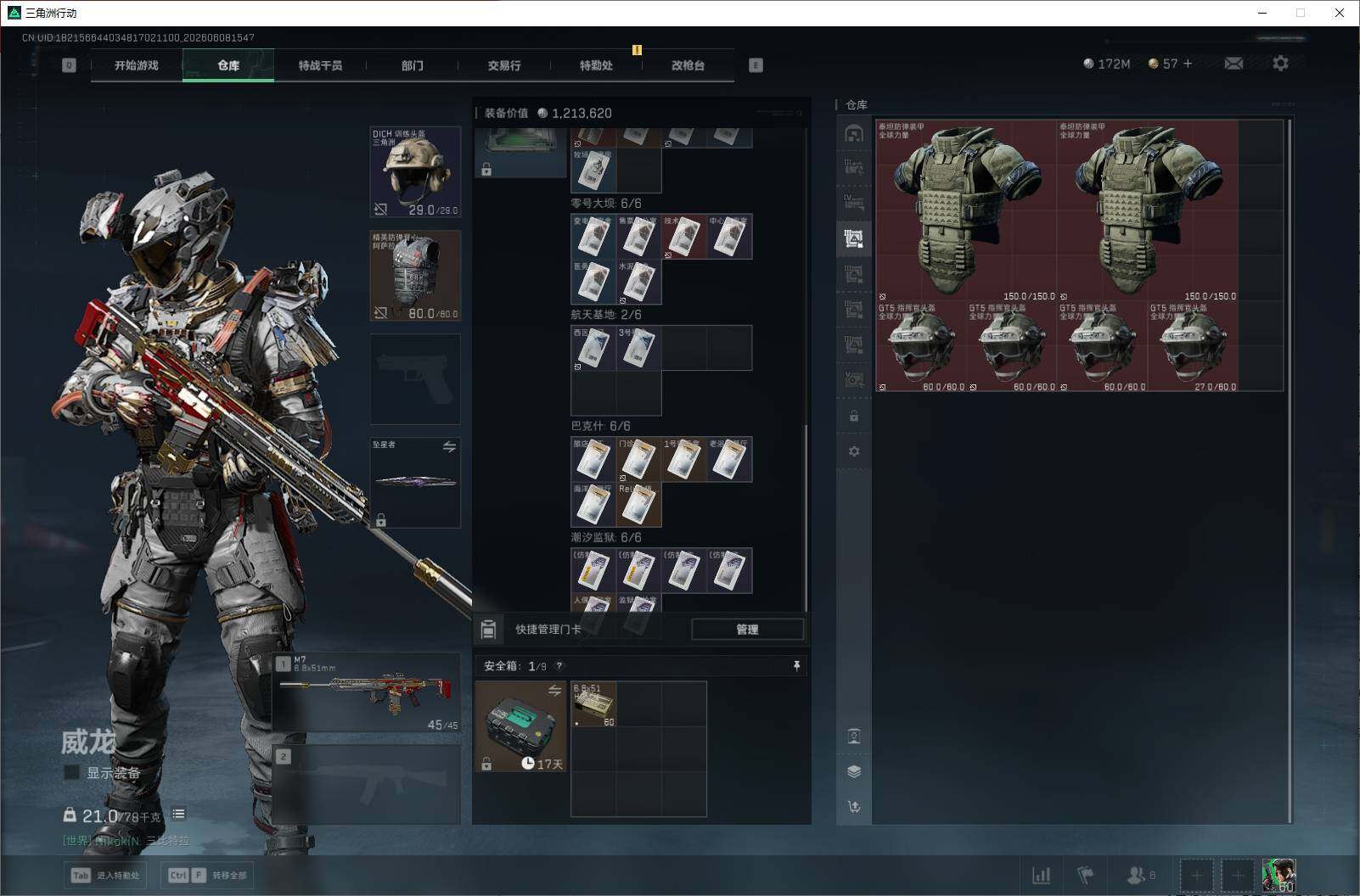Screen dimensions: 1360x896
Task: Open the 安全箱 help question mark
Action: pos(559,666)
